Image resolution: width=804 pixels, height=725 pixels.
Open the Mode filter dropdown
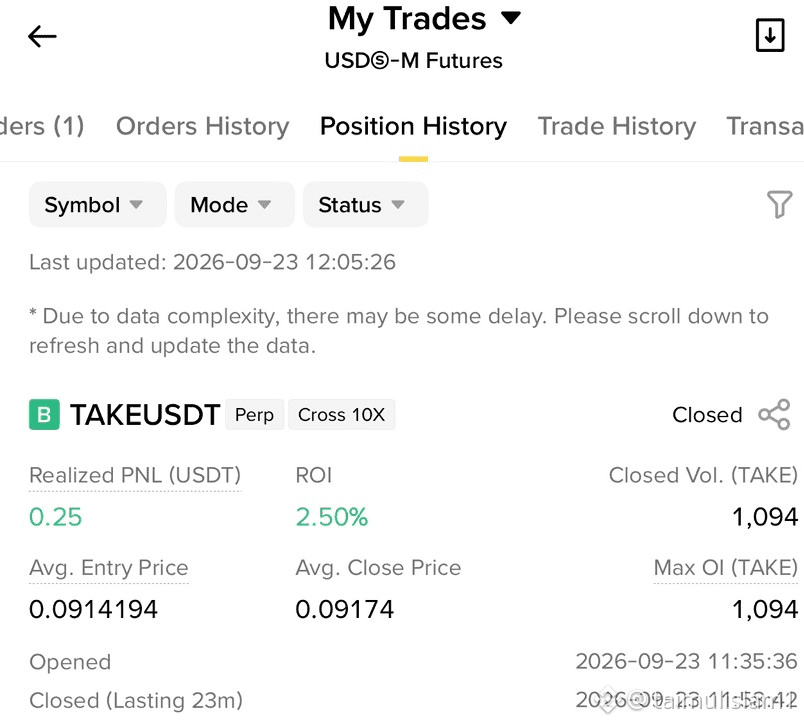point(234,205)
